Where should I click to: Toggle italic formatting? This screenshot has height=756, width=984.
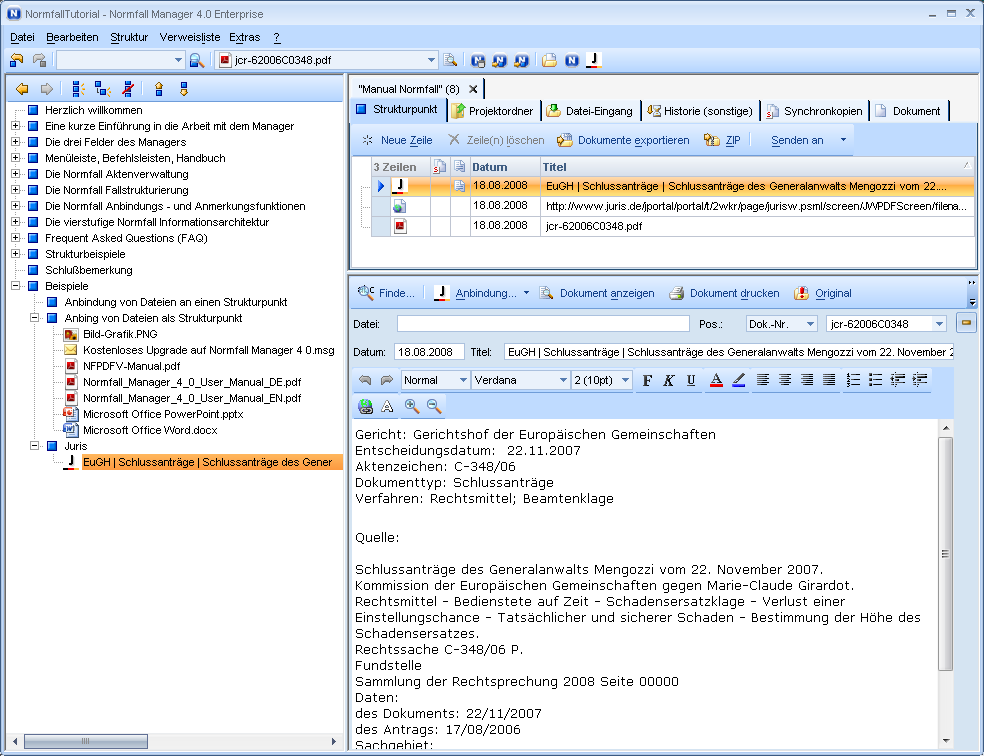[x=668, y=380]
